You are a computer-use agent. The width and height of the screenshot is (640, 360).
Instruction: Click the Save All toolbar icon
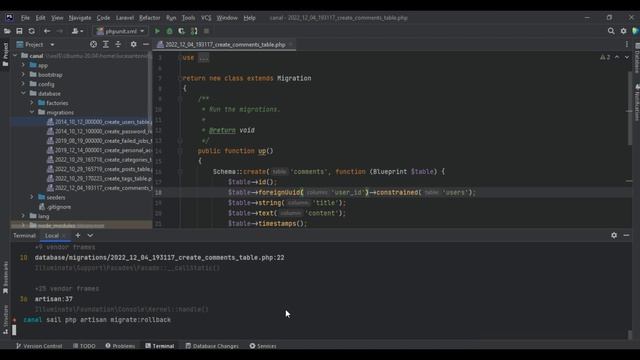pyautogui.click(x=19, y=31)
